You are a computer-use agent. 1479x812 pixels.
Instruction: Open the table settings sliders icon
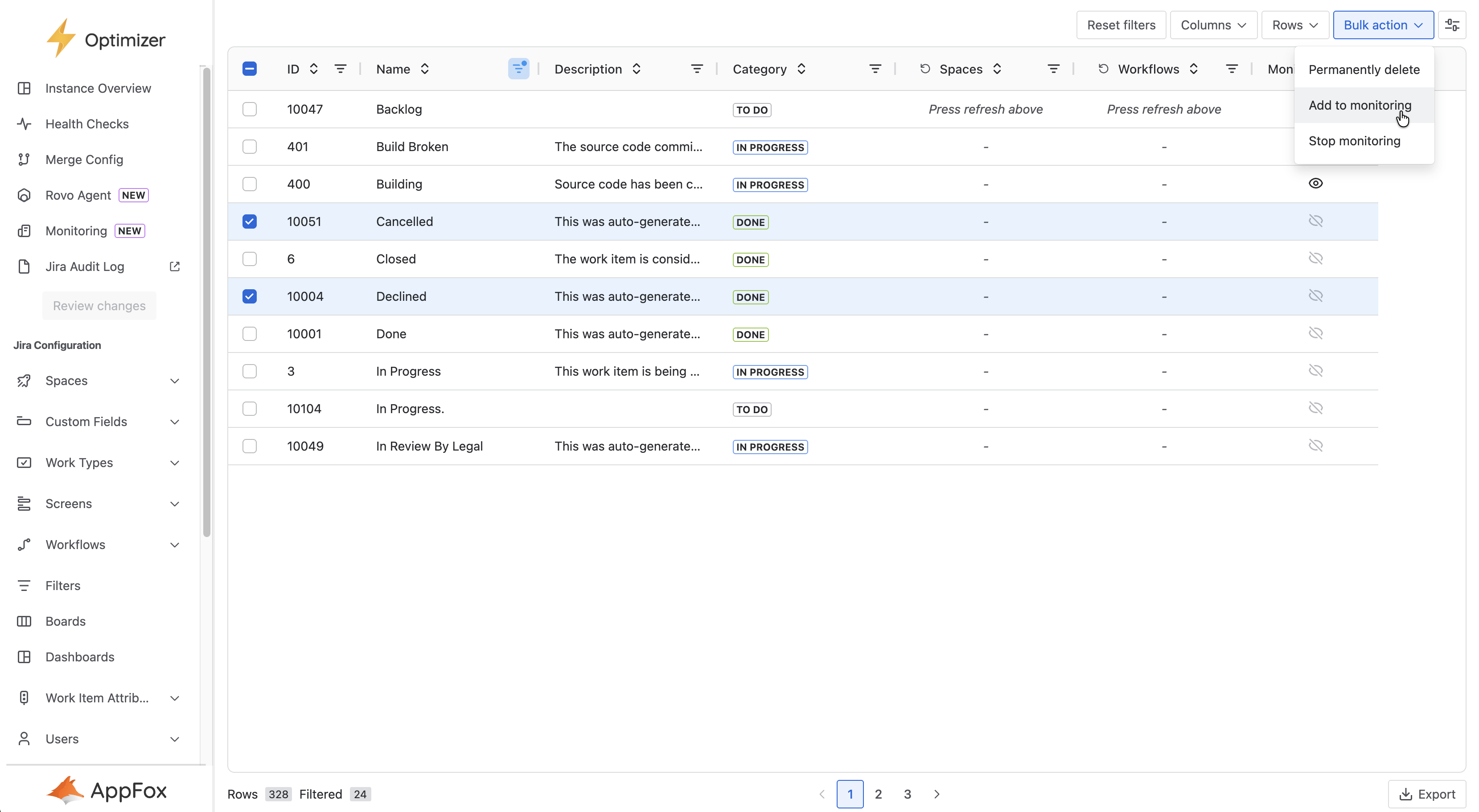coord(1452,25)
